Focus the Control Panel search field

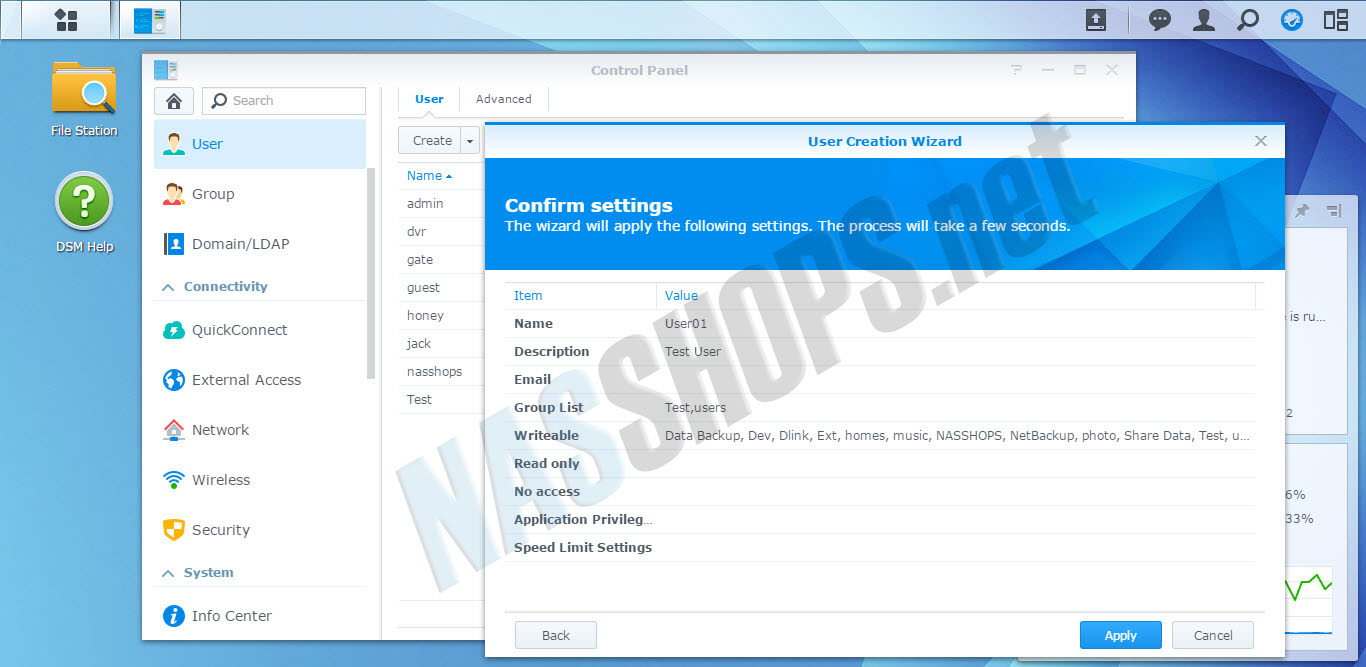coord(284,101)
